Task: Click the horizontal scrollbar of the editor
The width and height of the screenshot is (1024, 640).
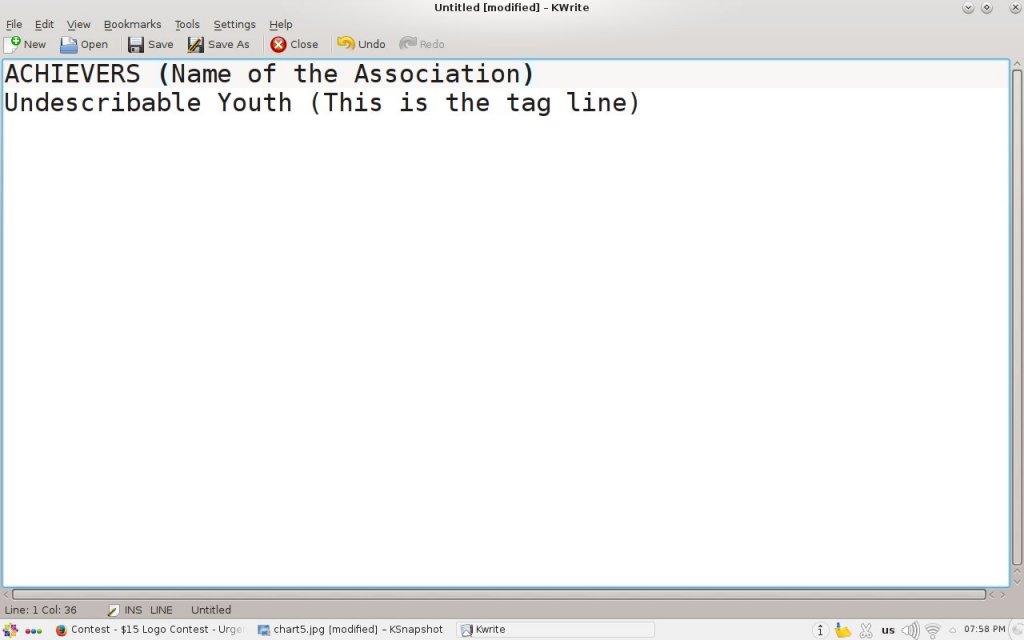Action: pyautogui.click(x=498, y=594)
